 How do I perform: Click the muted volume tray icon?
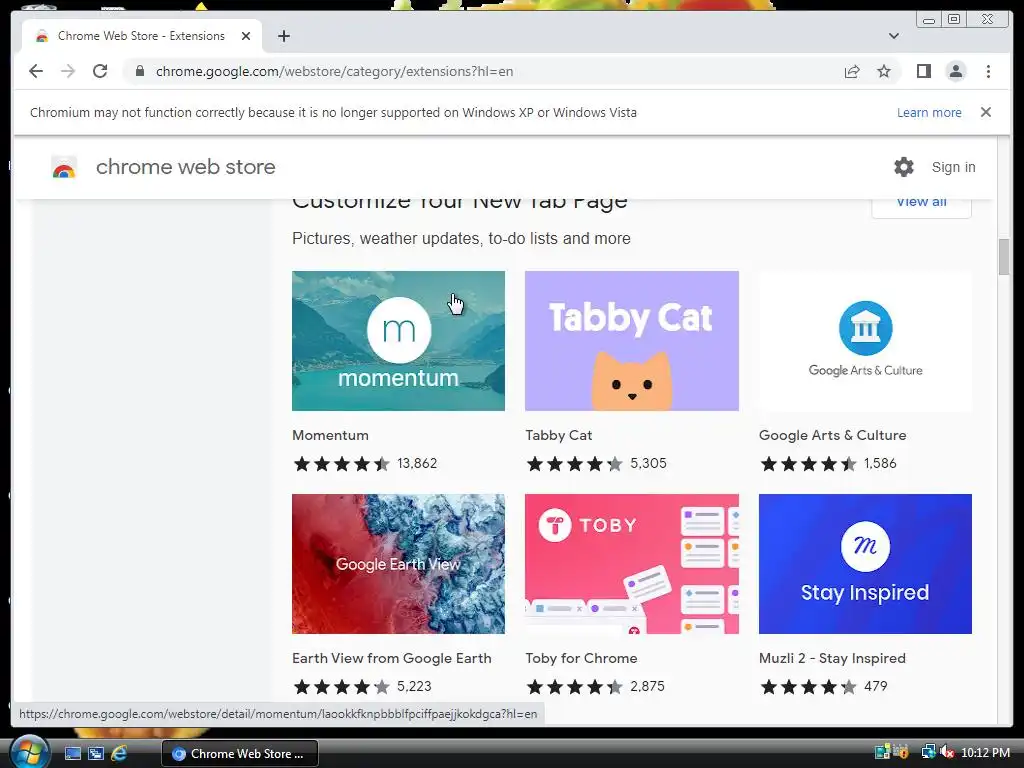pos(947,752)
